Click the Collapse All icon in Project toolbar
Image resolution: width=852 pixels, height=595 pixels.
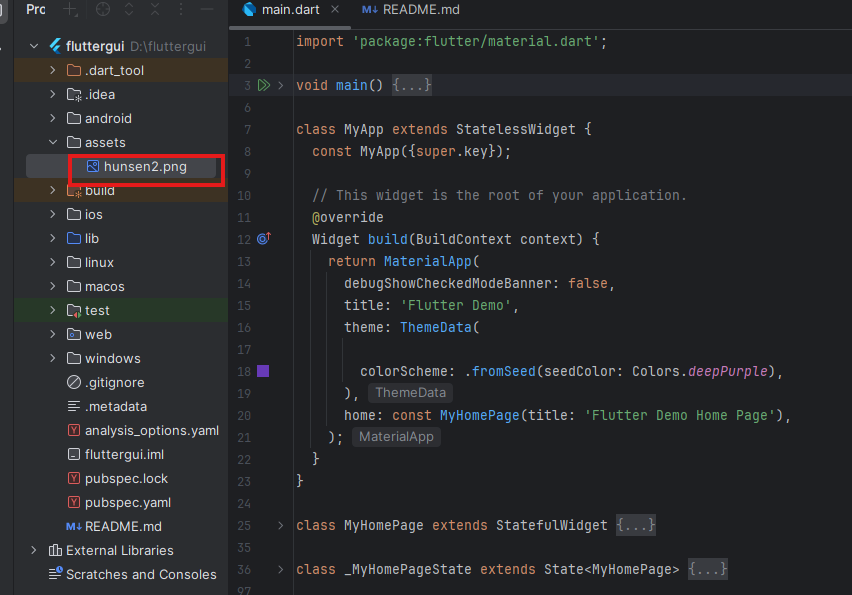154,9
